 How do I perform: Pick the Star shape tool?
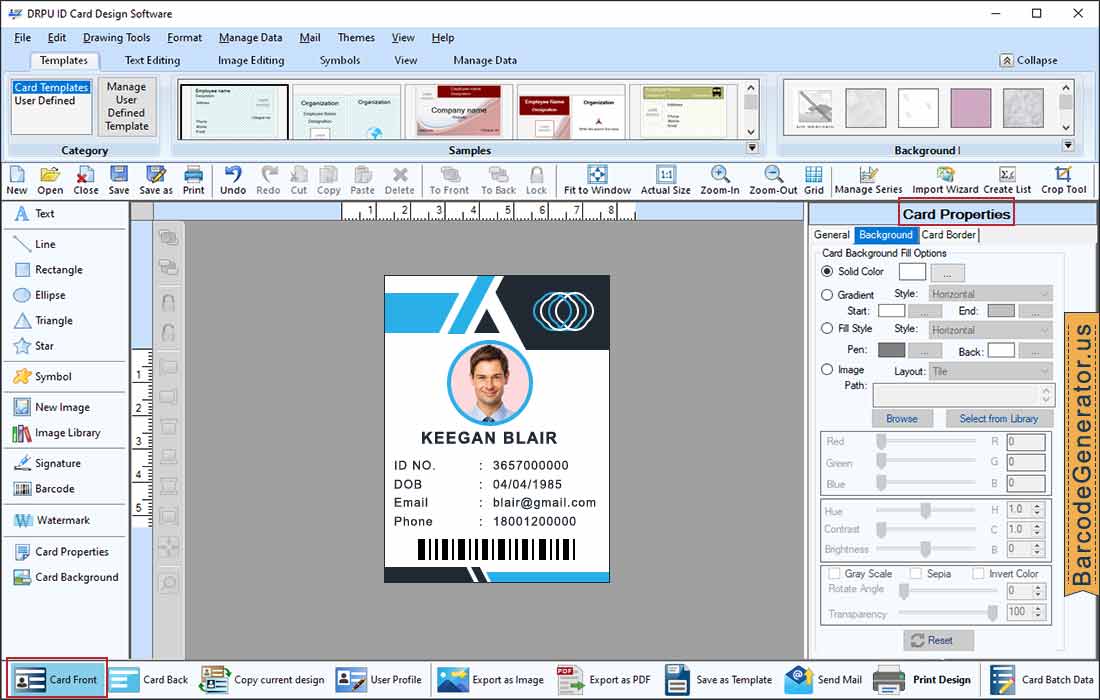click(x=34, y=346)
